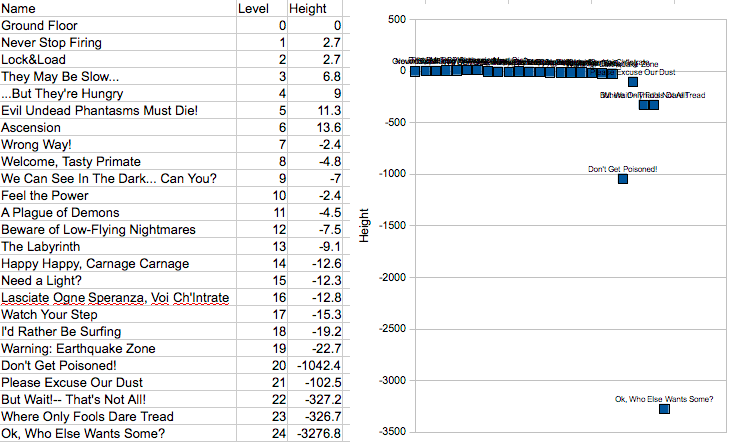This screenshot has width=734, height=442.
Task: Select the Don't Get Poisoned! data point square
Action: pyautogui.click(x=623, y=179)
